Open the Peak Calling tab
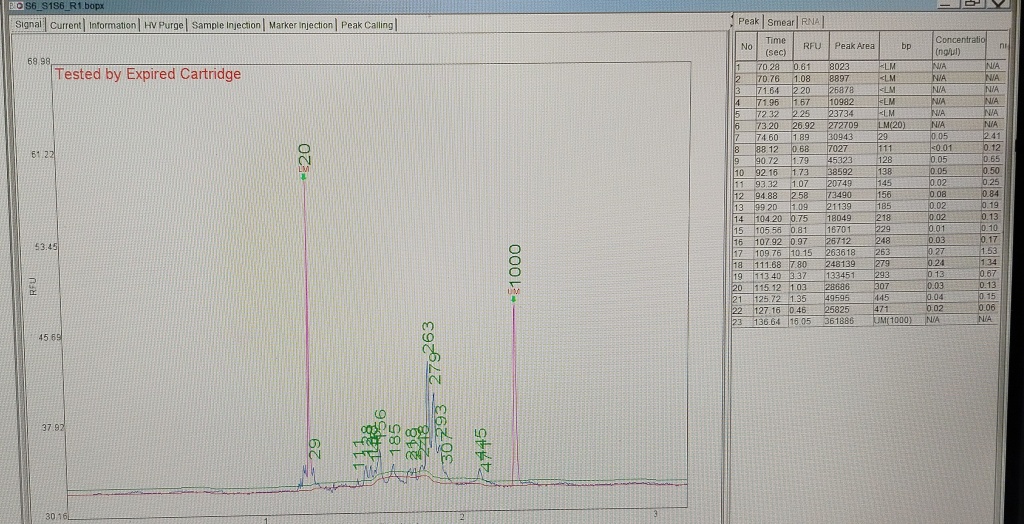This screenshot has width=1024, height=524. [366, 24]
